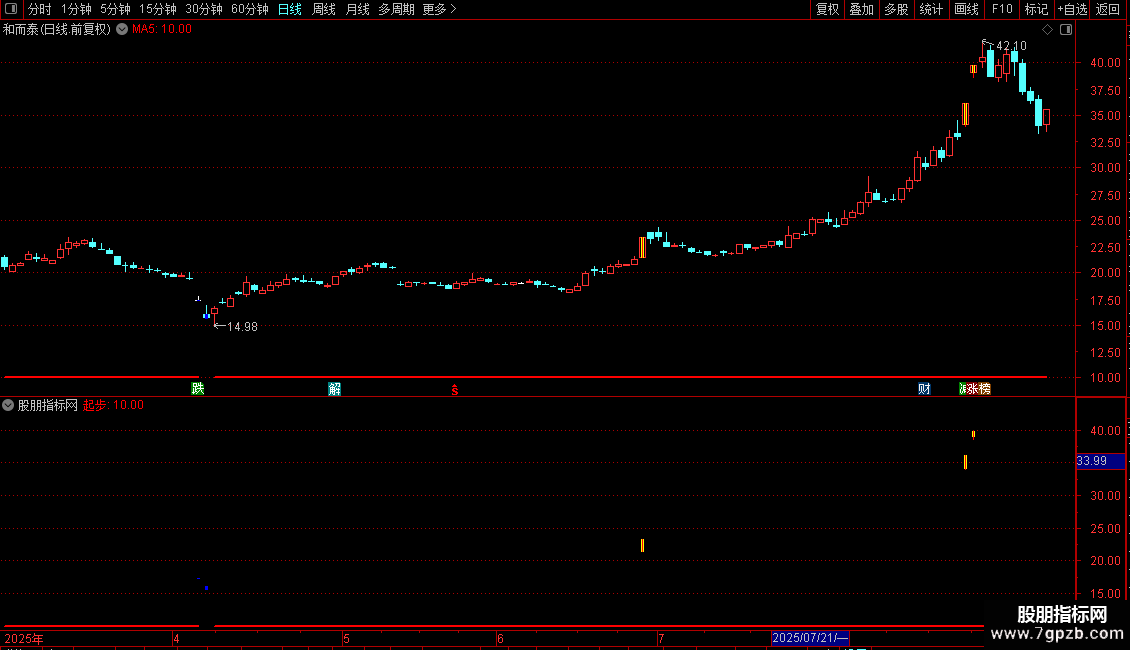
Task: Click the 起步: 10.00 indicator value
Action: 113,405
